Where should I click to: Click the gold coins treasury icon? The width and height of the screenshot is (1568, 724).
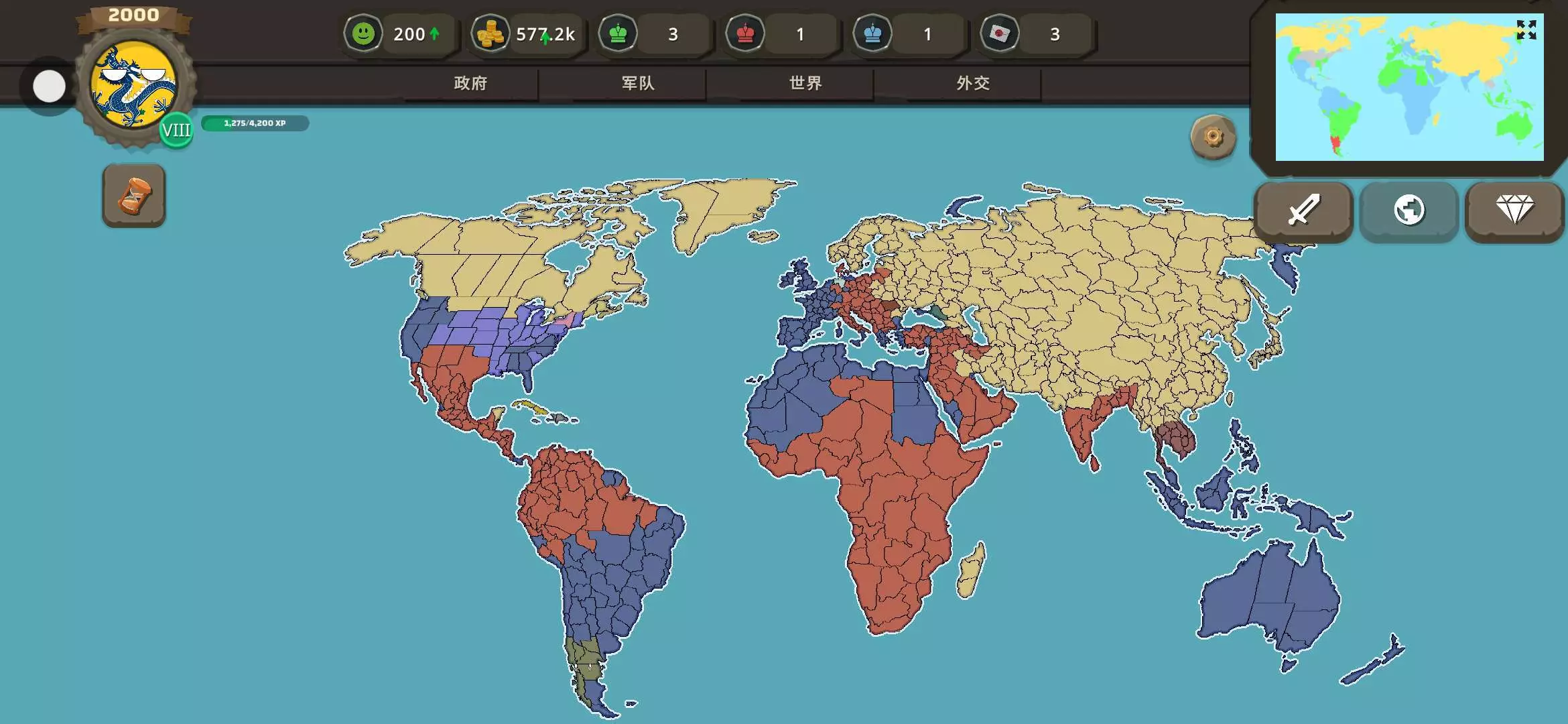(x=490, y=34)
